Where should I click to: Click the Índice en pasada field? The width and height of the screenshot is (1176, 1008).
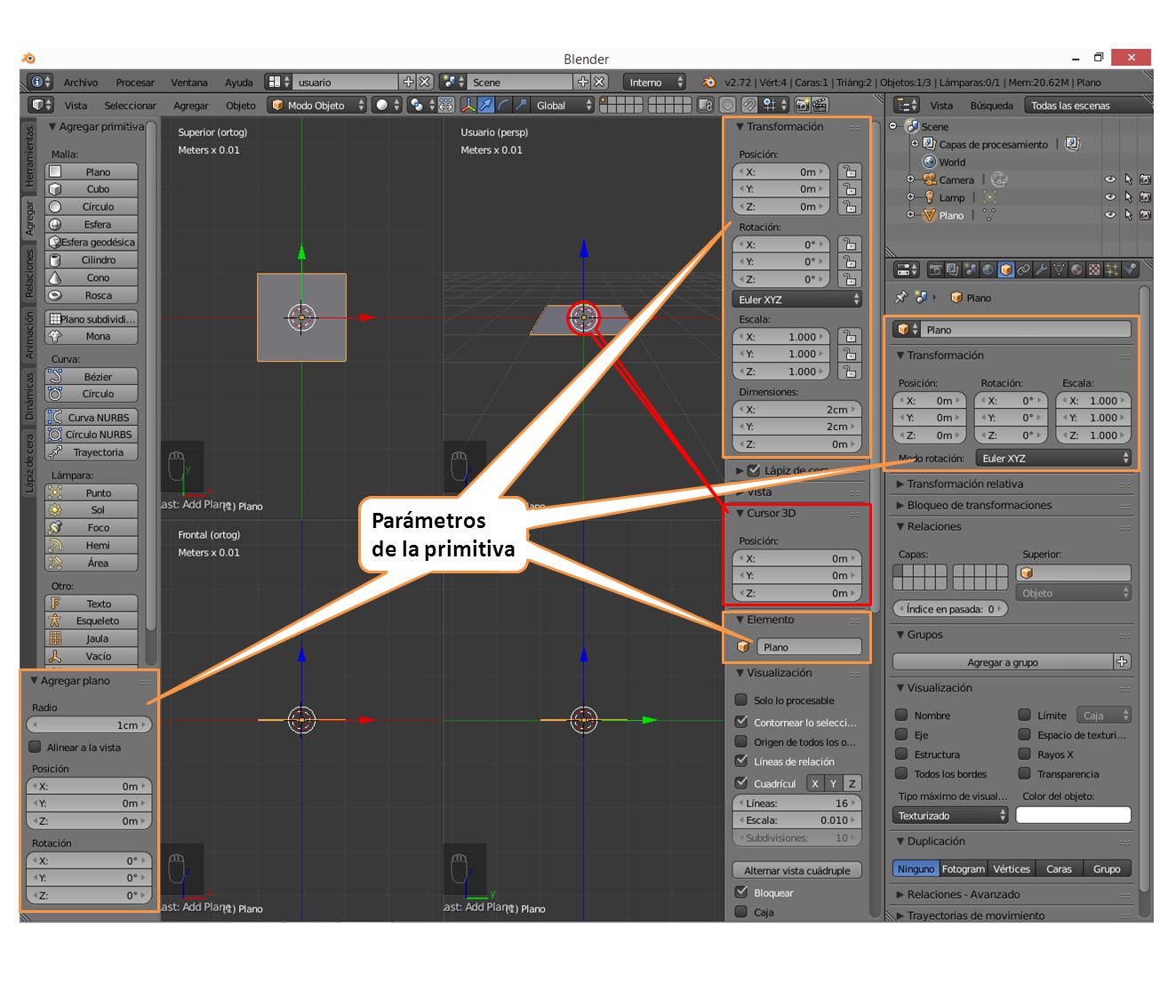[950, 609]
